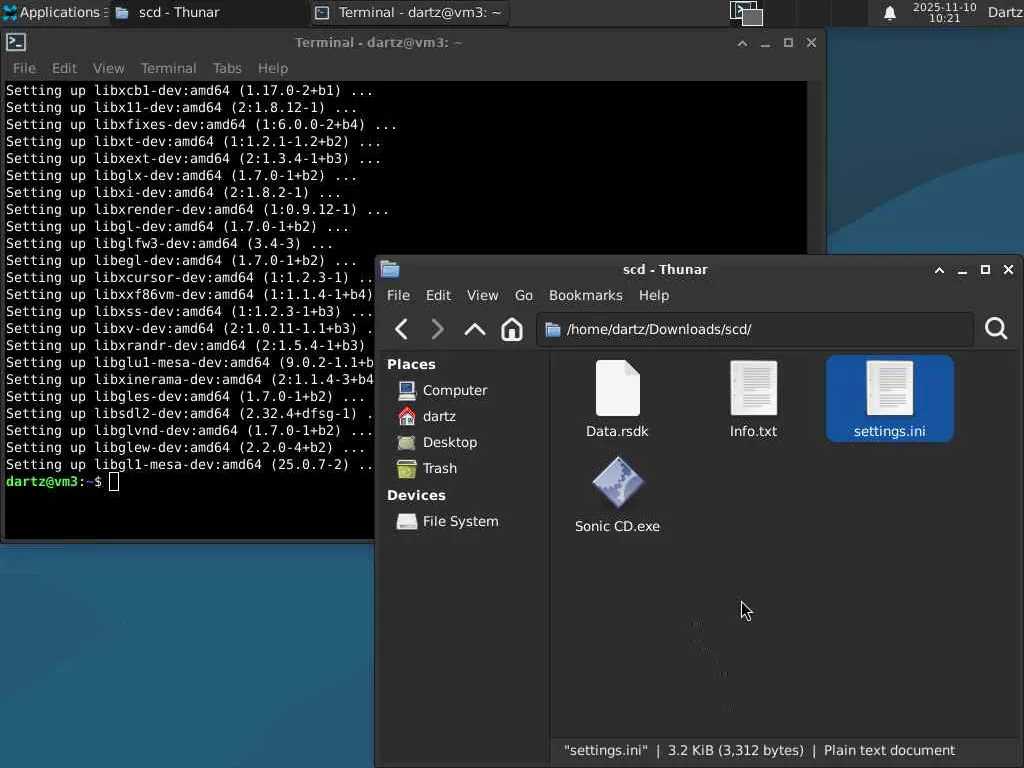Select the settings.ini file
1024x768 pixels.
pos(889,398)
